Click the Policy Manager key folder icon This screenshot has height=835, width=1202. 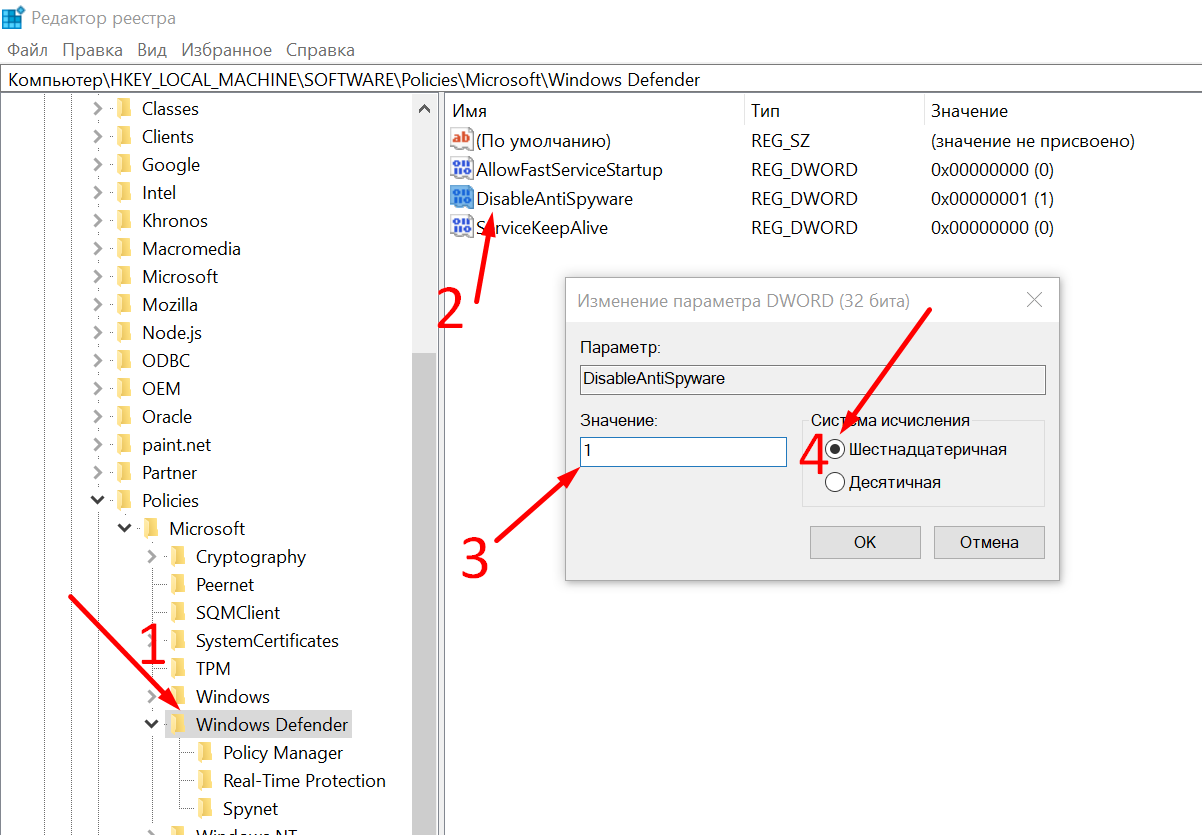pos(205,753)
